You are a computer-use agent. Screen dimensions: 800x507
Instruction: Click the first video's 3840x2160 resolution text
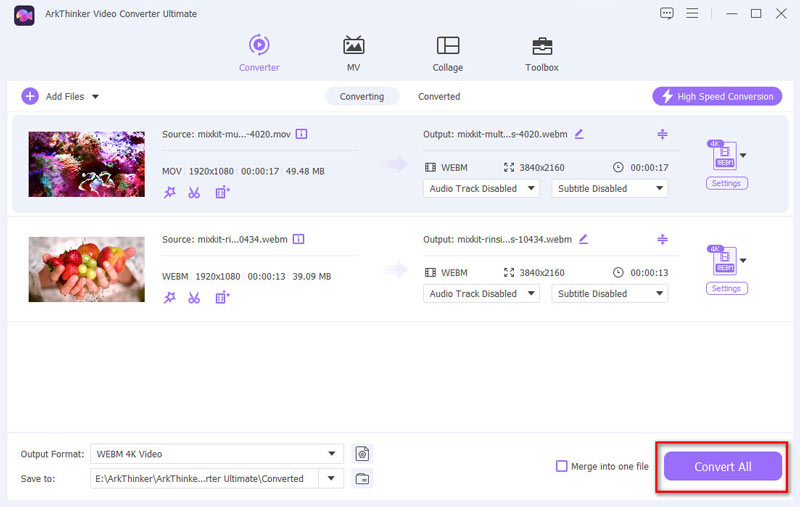(542, 167)
